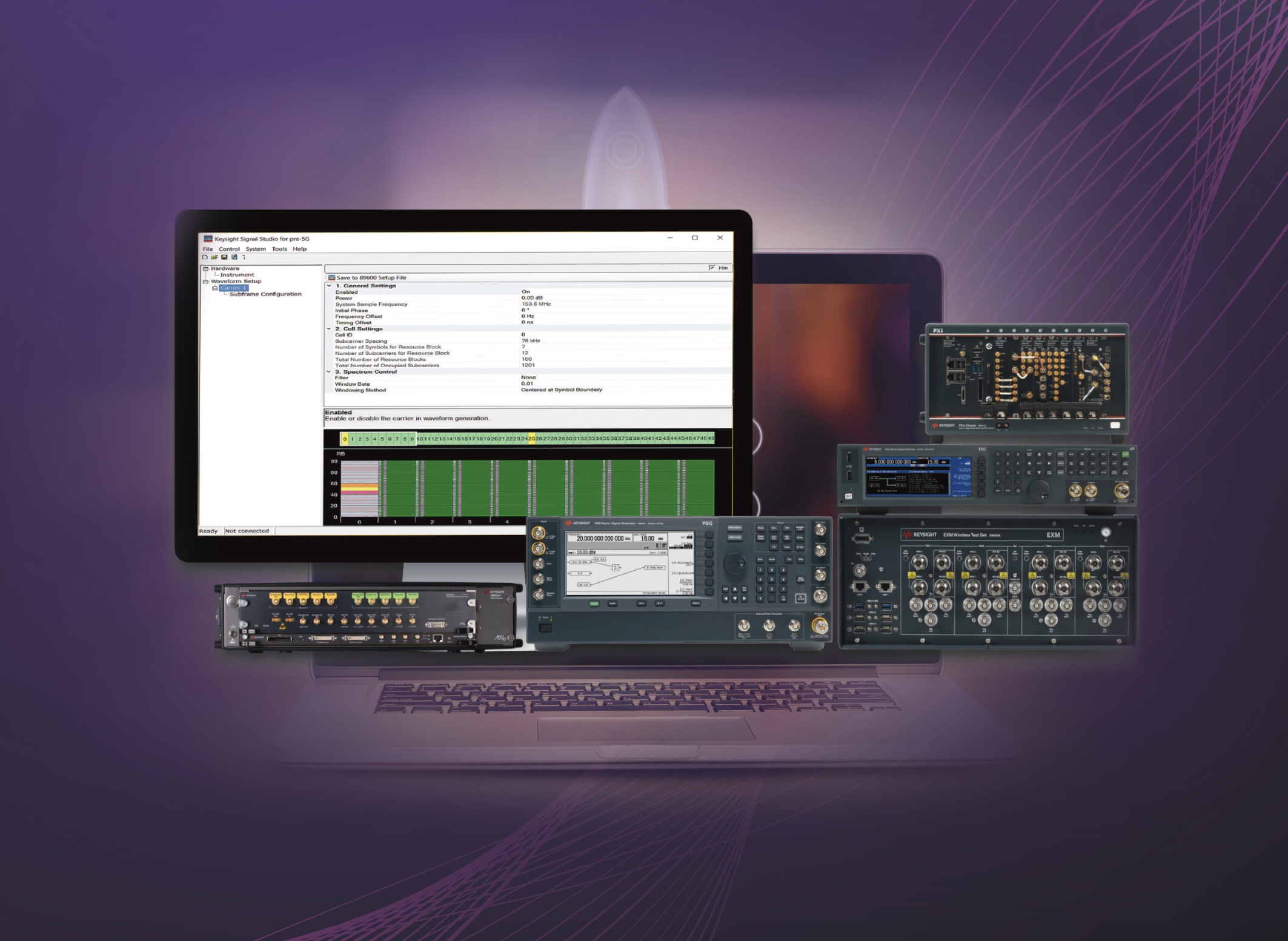Collapse the 2. Cell Settings section

click(330, 328)
